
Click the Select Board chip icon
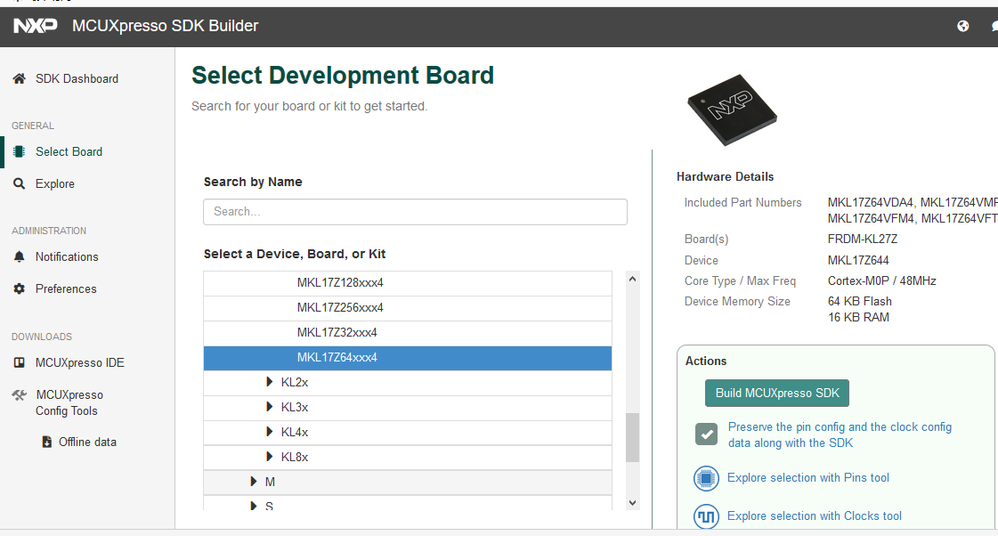coord(19,152)
